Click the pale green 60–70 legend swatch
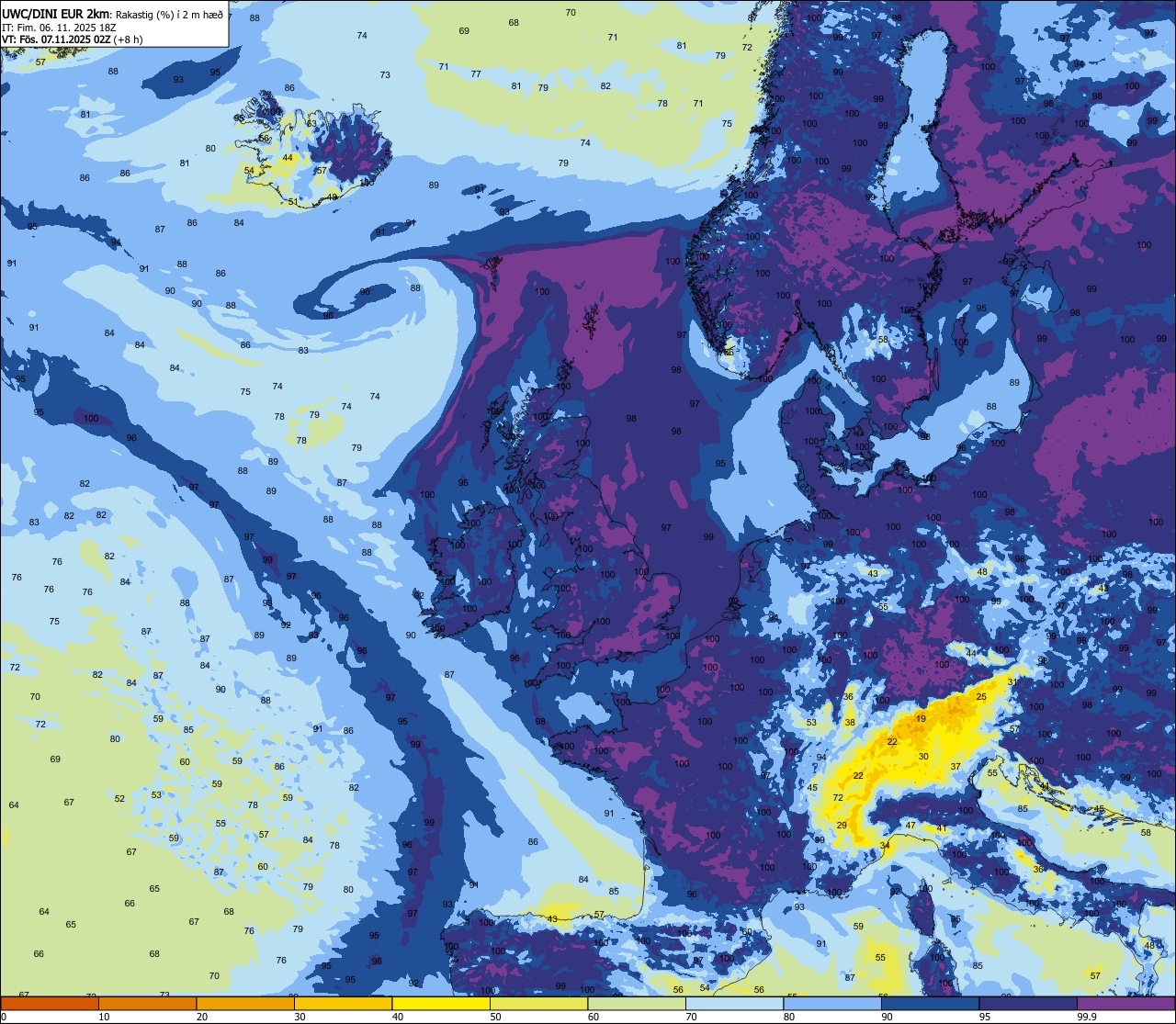Screen dimensions: 1176x1024 pyautogui.click(x=637, y=1003)
